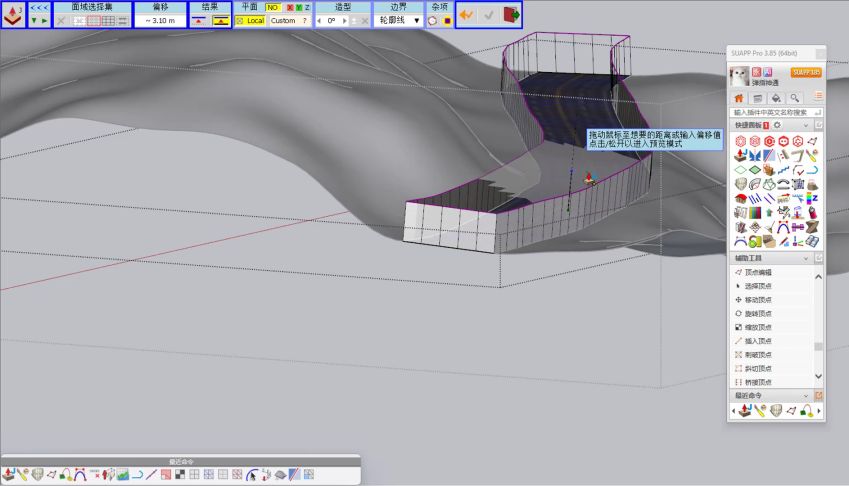Screen dimensions: 849x486
Task: Toggle the yellow-highlighted result mode icon
Action: pyautogui.click(x=221, y=21)
